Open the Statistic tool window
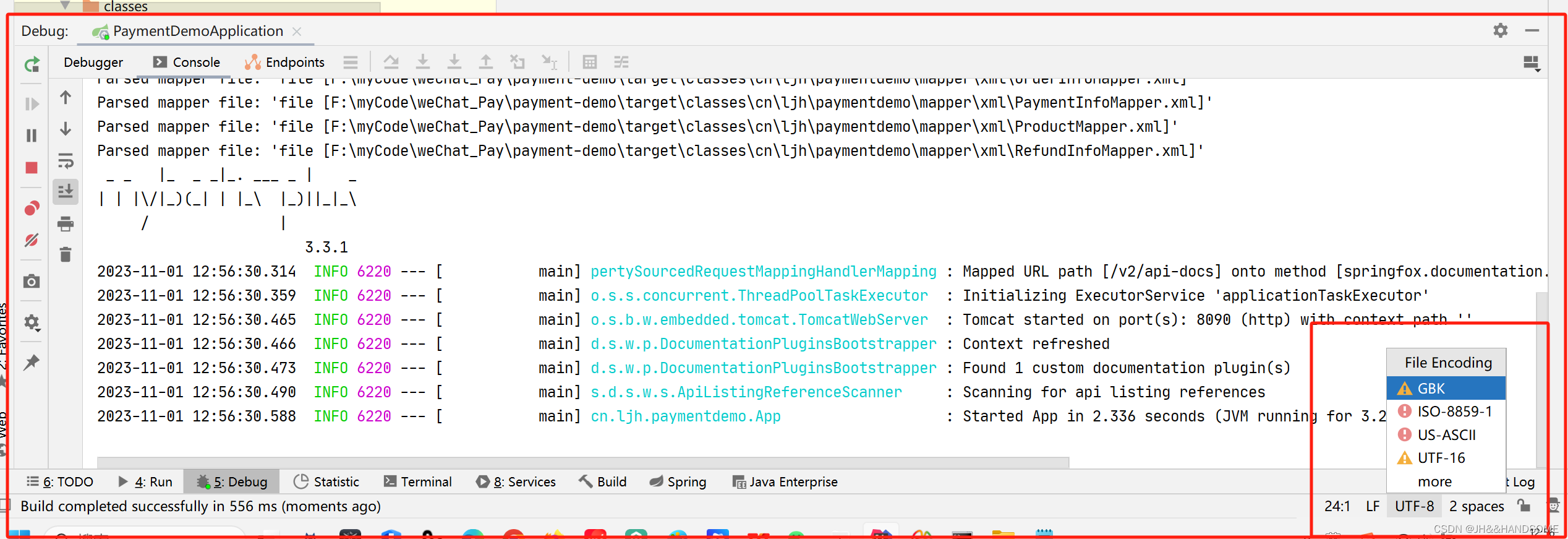Screen dimensions: 1568x539 [x=326, y=481]
